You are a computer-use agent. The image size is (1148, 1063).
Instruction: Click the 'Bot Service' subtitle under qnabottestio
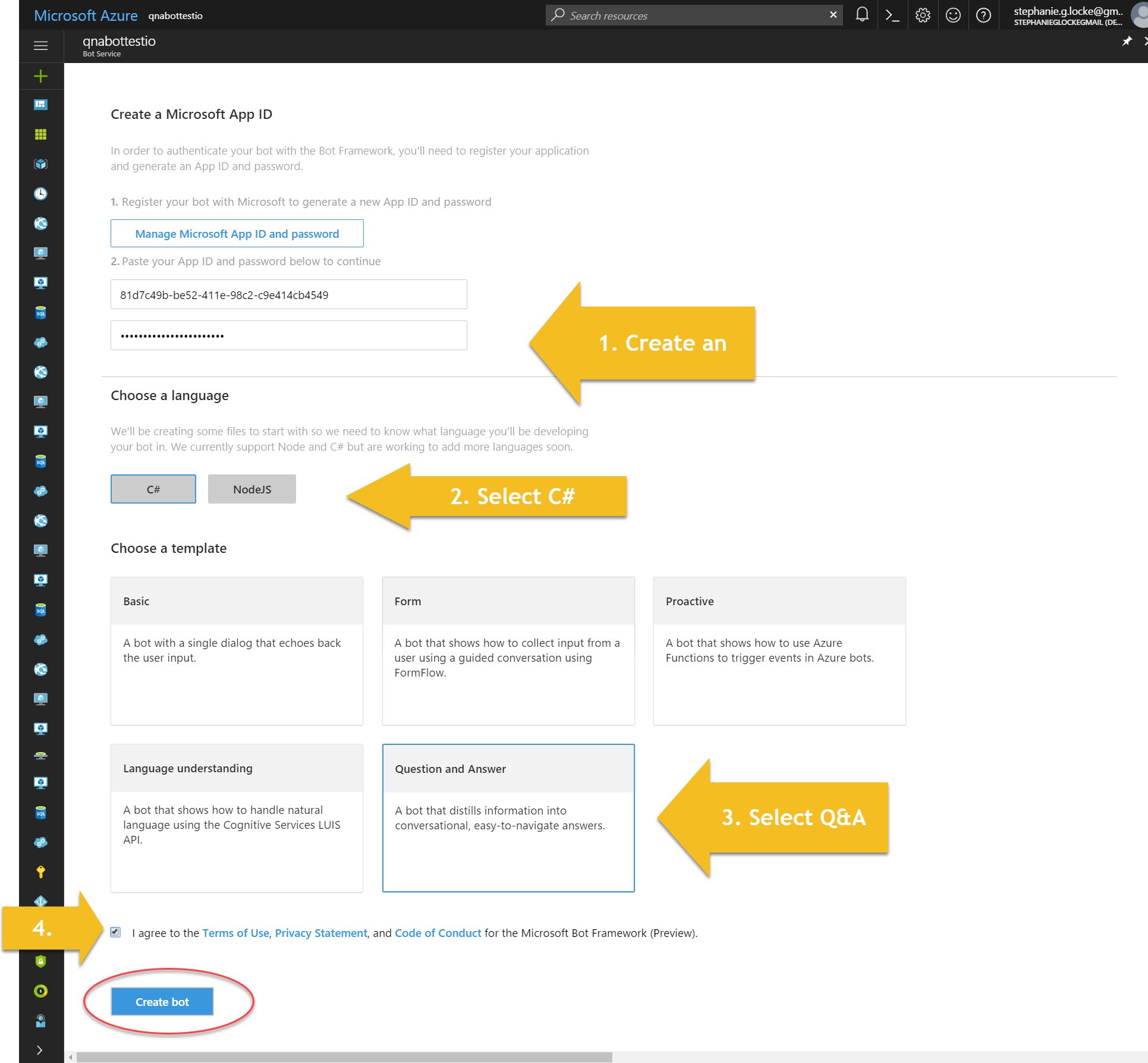102,54
